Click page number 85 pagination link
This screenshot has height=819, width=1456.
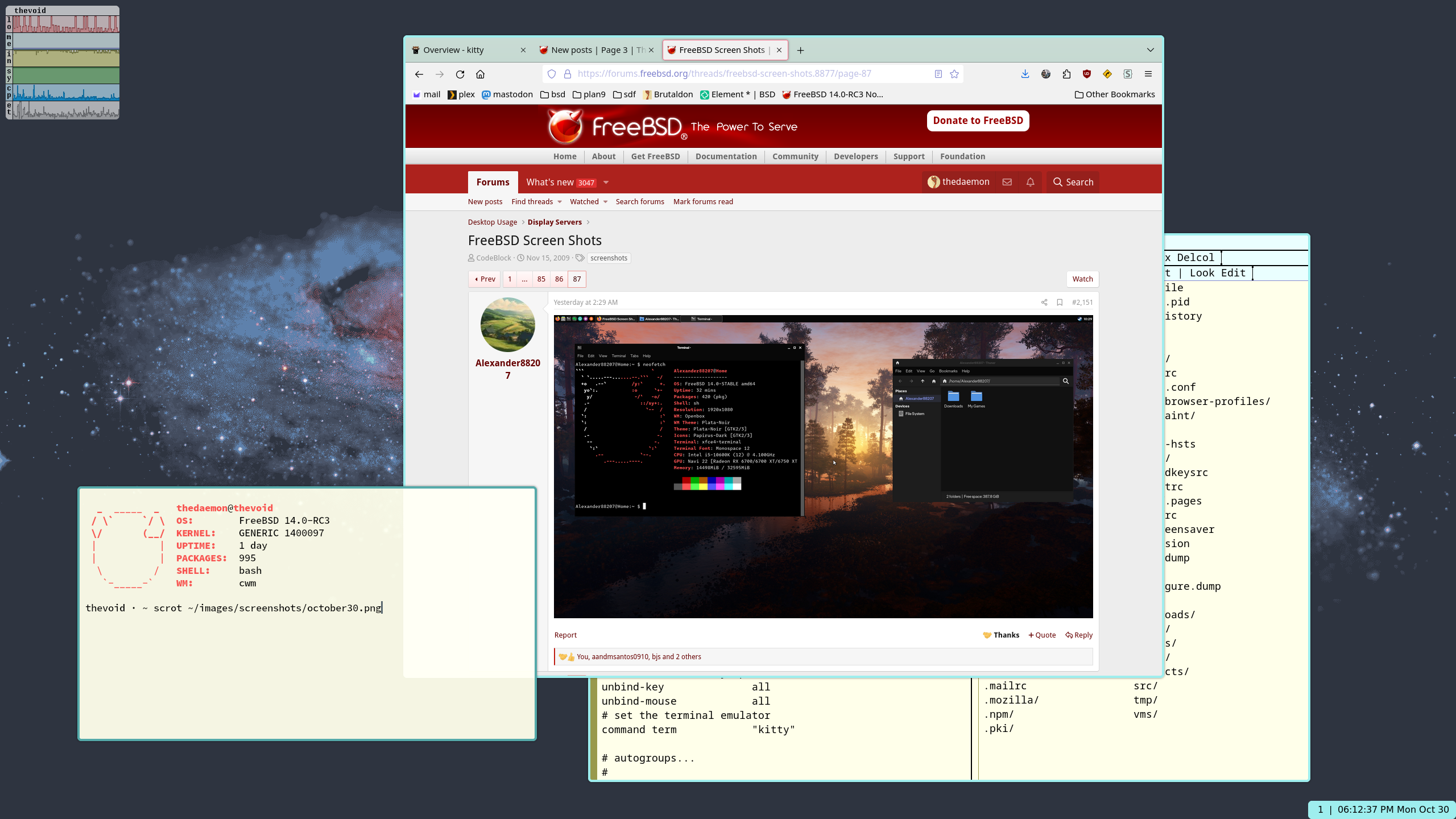(x=541, y=279)
